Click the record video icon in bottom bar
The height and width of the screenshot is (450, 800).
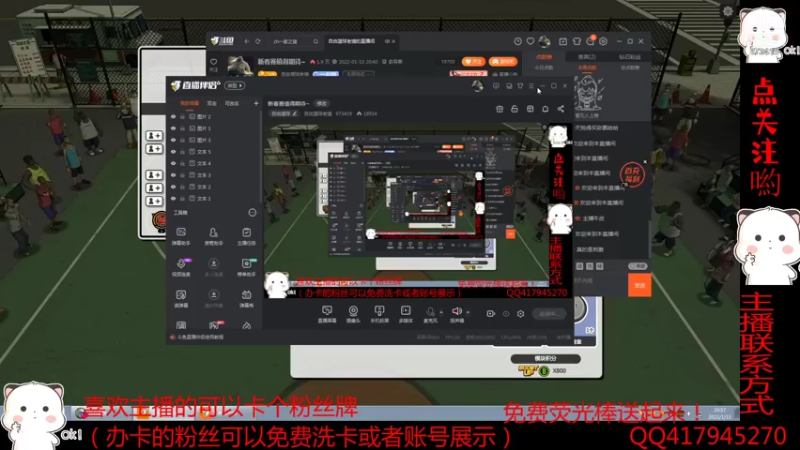click(490, 314)
